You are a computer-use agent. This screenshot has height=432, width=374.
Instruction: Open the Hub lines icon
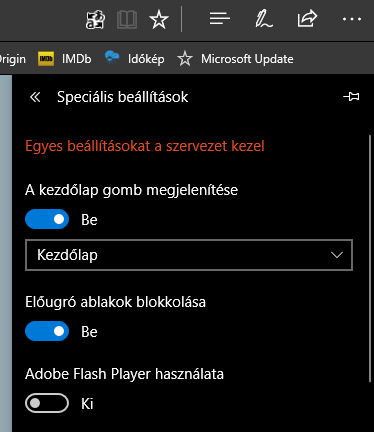pyautogui.click(x=220, y=19)
